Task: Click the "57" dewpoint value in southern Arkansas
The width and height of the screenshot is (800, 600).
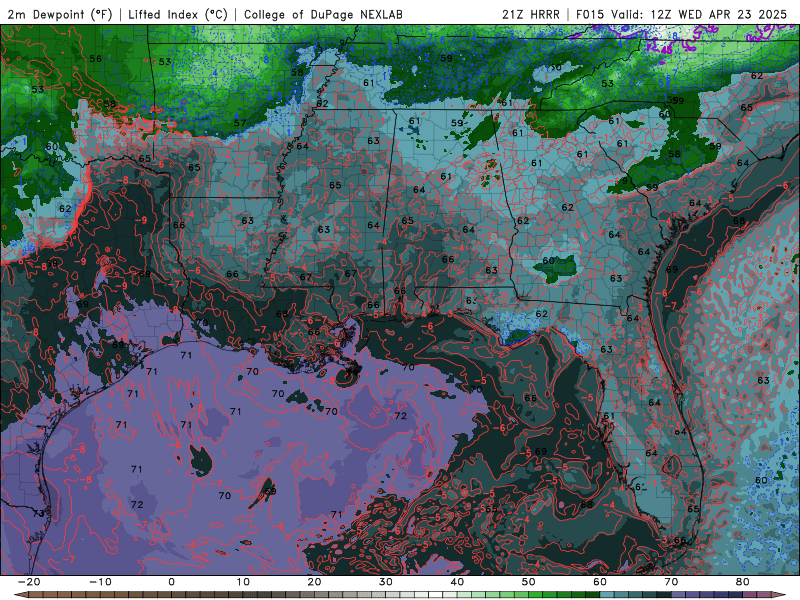Action: [x=240, y=123]
